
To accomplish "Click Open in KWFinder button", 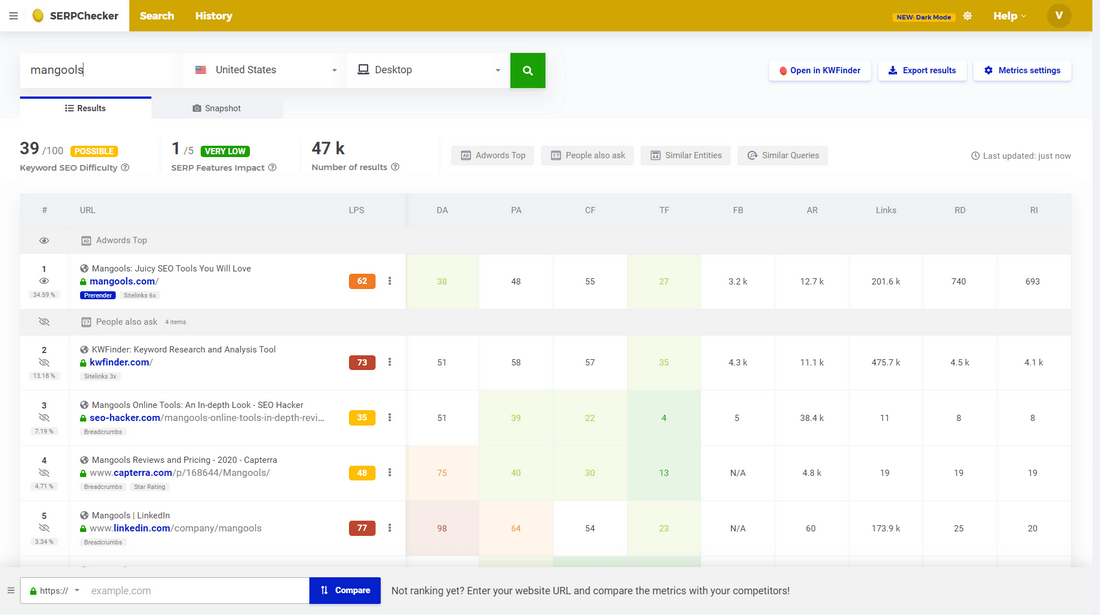I will [819, 70].
